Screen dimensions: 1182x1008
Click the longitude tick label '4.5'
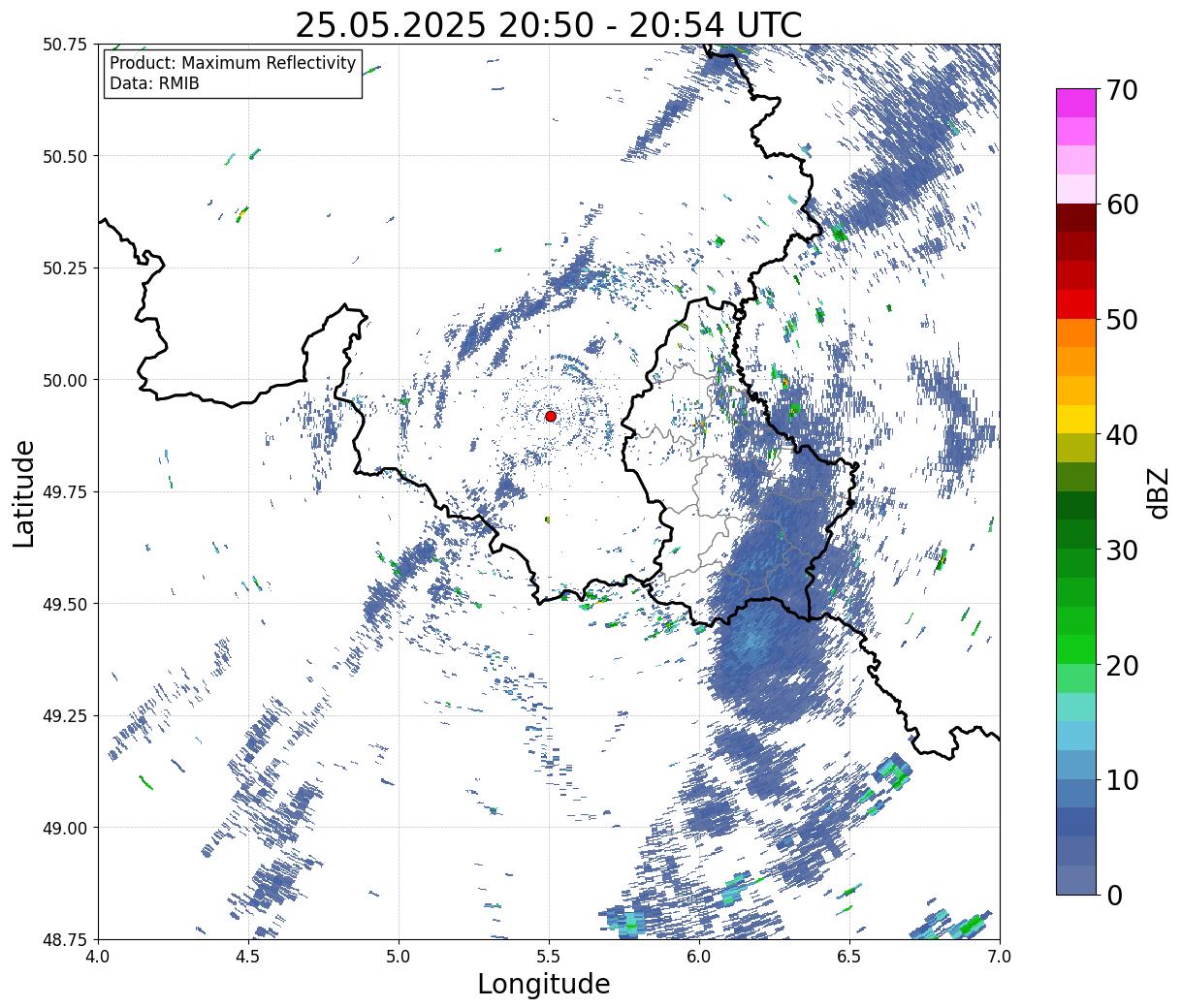[248, 956]
